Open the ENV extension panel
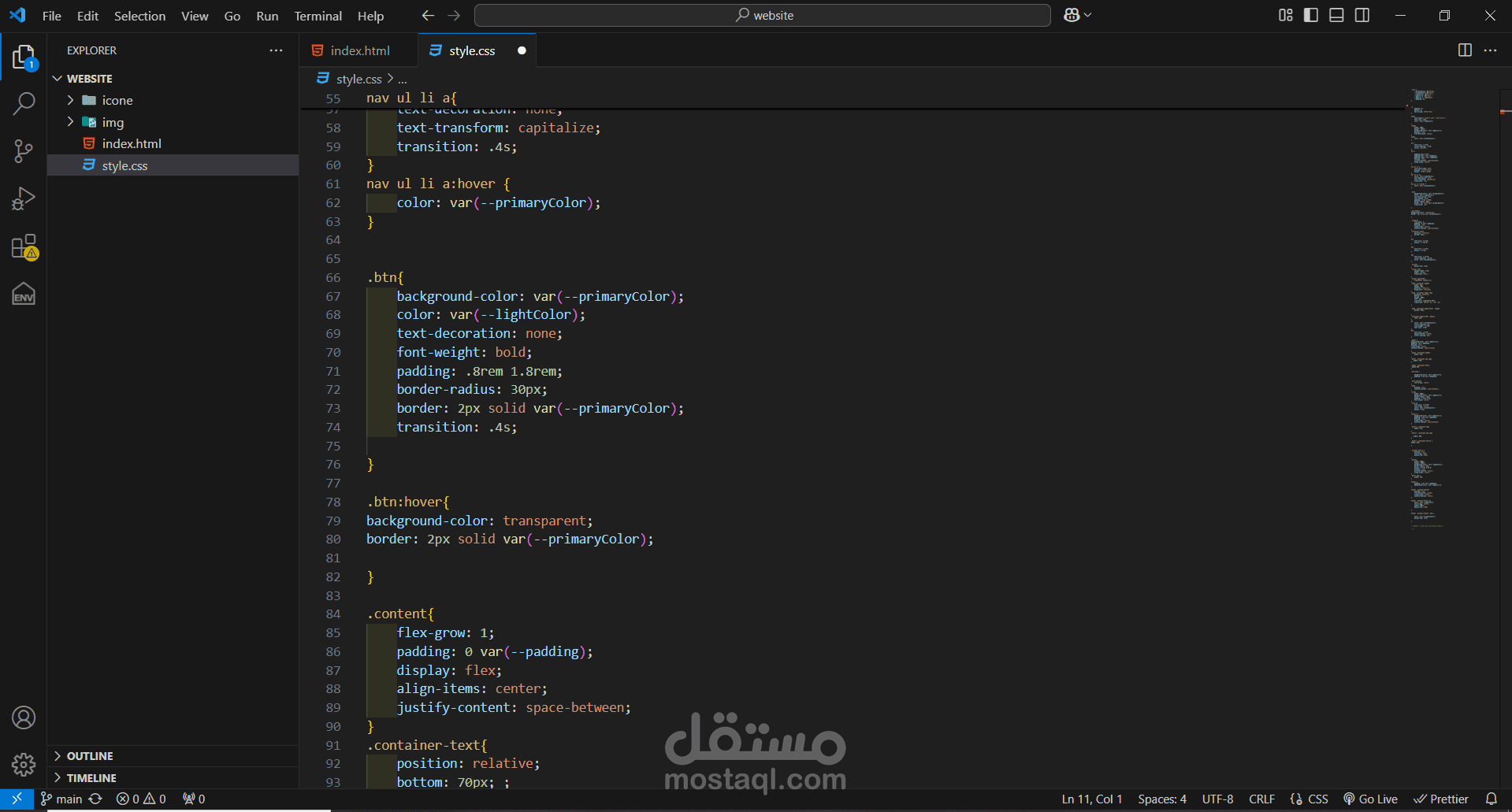 click(x=24, y=295)
